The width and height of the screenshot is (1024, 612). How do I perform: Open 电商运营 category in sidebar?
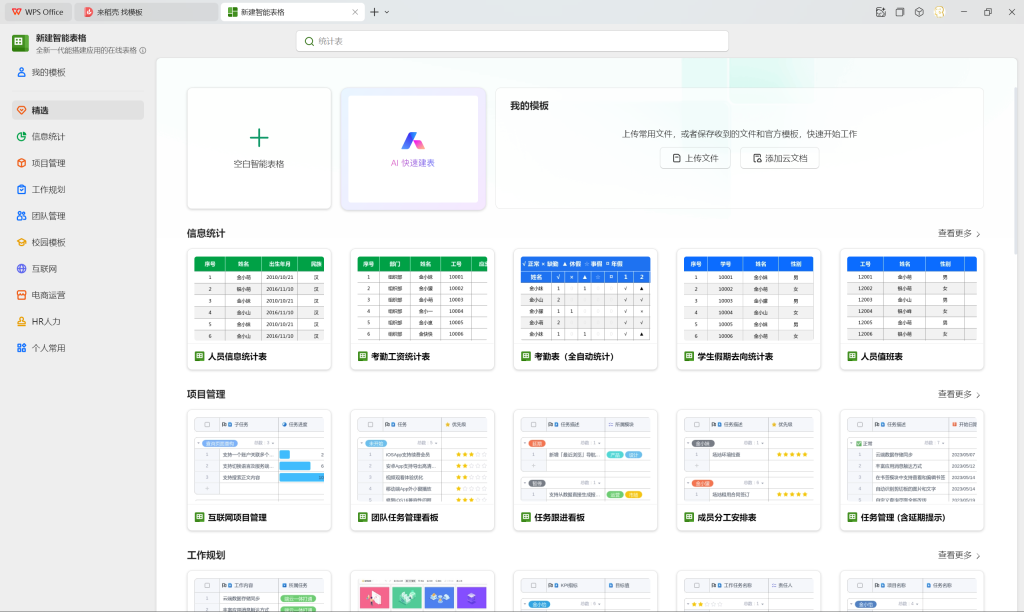[x=48, y=295]
